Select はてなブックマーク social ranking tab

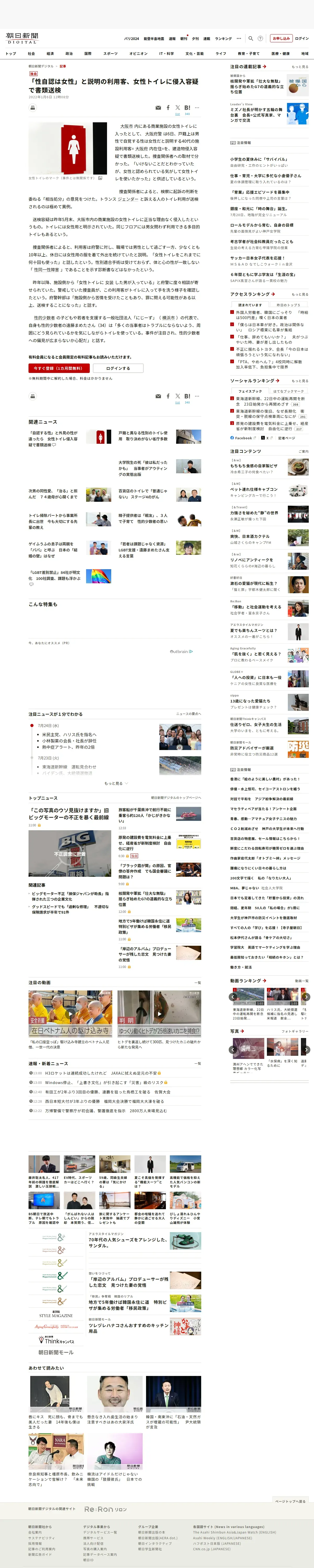(x=288, y=391)
